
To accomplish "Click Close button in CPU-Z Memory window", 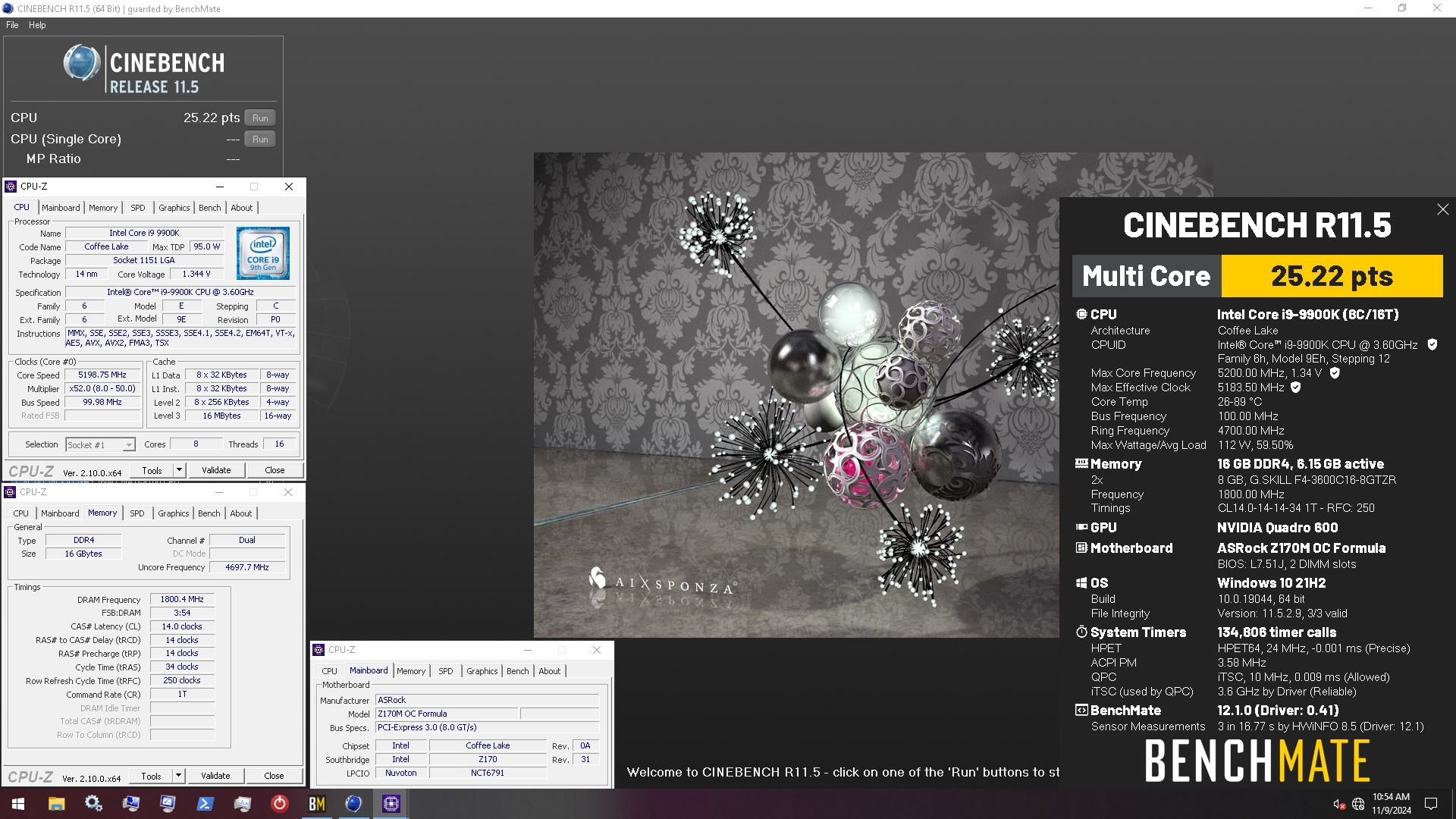I will pos(274,776).
